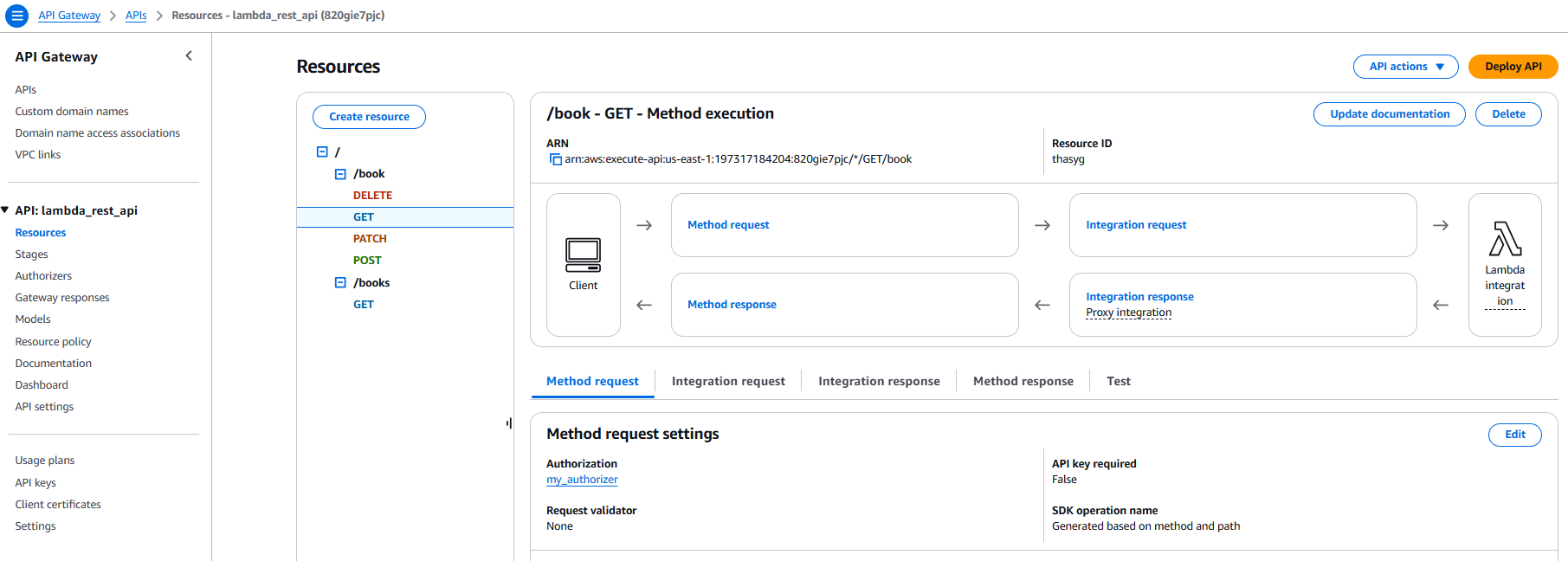
Task: Open Usage plans in sidebar
Action: pos(45,461)
